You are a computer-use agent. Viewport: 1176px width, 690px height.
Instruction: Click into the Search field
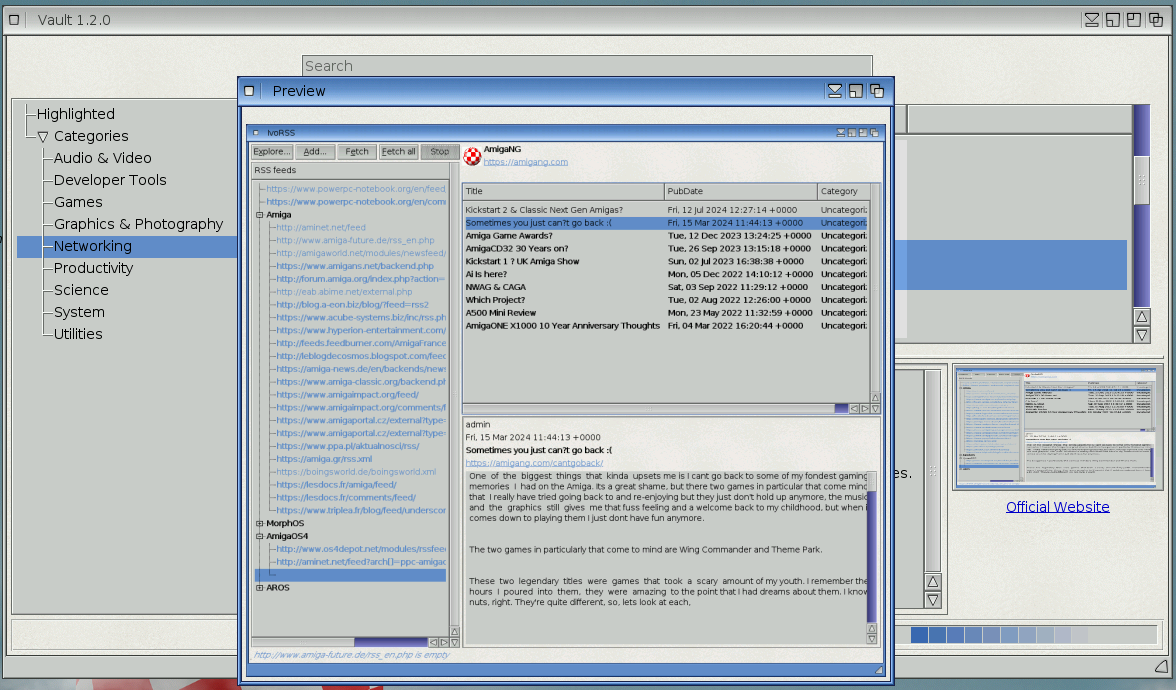coord(587,66)
